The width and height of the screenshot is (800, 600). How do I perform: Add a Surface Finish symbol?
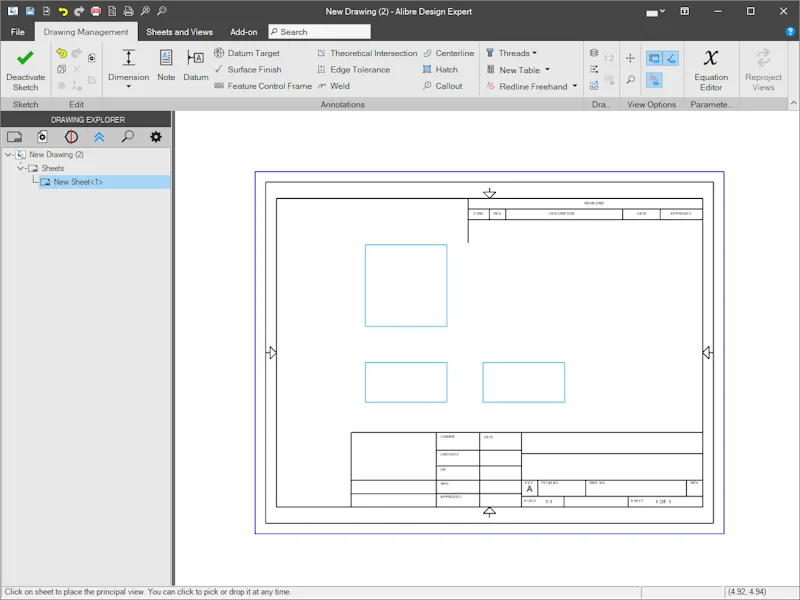248,69
